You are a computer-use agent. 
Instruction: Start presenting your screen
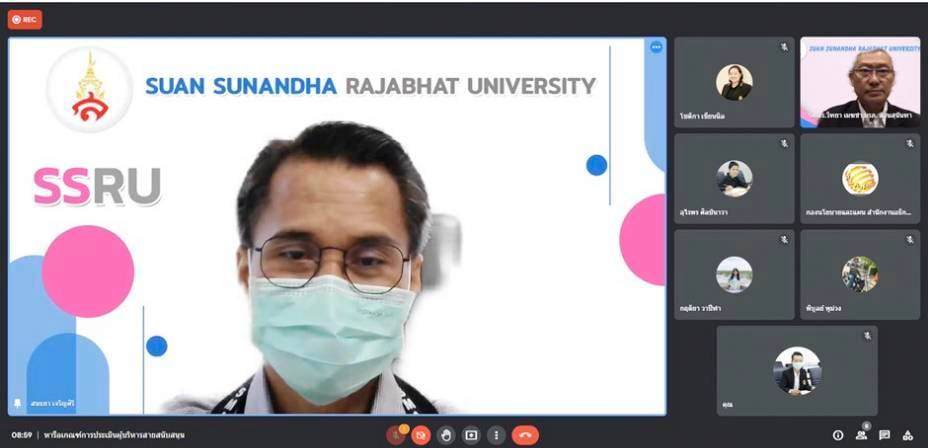point(471,435)
